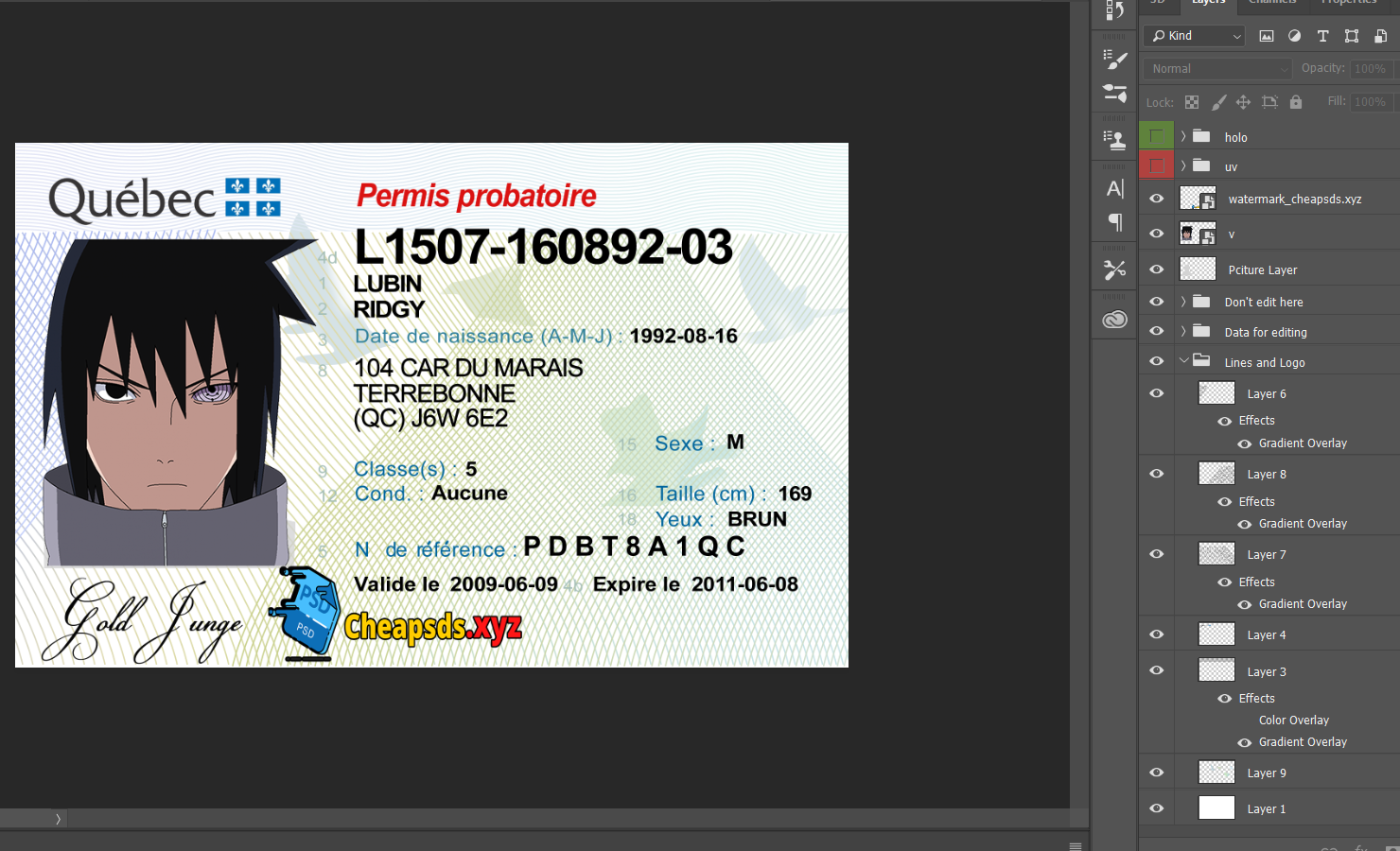The height and width of the screenshot is (851, 1400).
Task: Hide the Gradient Overlay effect on Layer 8
Action: tap(1245, 524)
